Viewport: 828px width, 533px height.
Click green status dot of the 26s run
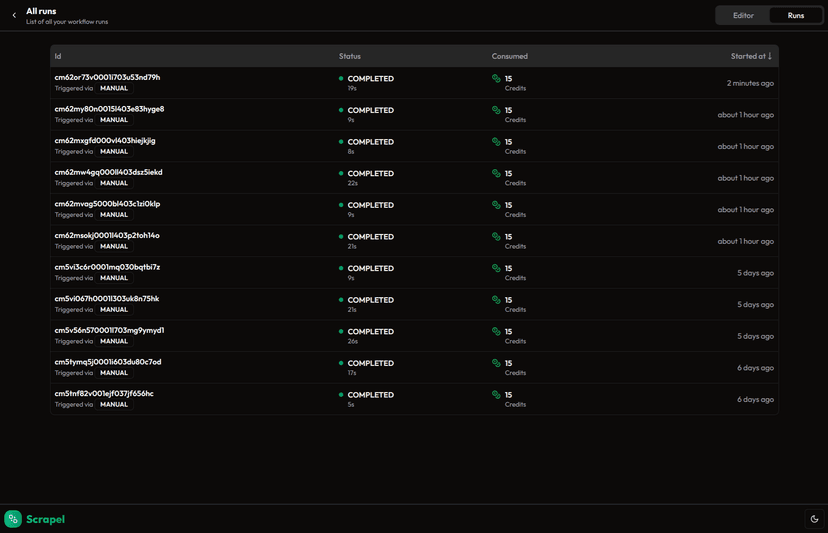tap(341, 331)
